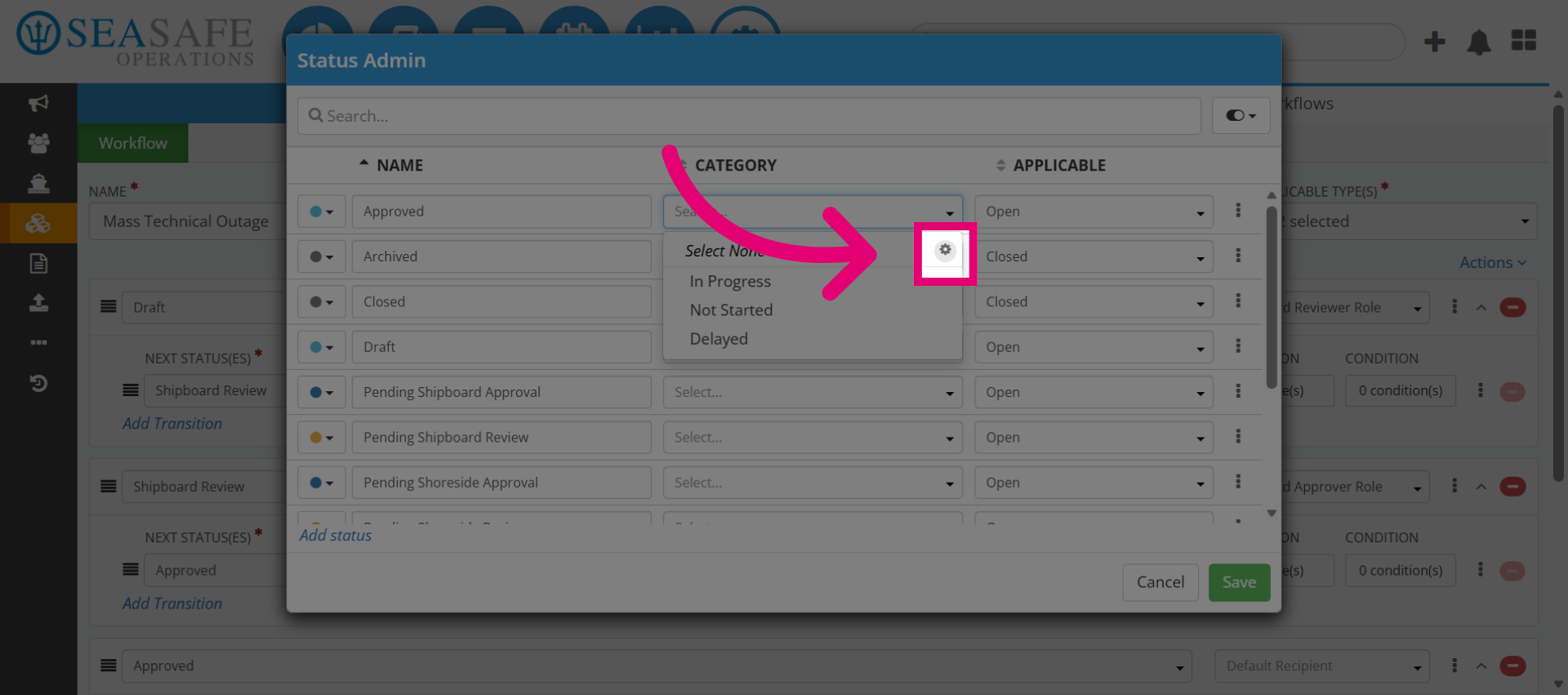Open color picker for Approved status
Image resolution: width=1568 pixels, height=695 pixels.
coord(322,212)
